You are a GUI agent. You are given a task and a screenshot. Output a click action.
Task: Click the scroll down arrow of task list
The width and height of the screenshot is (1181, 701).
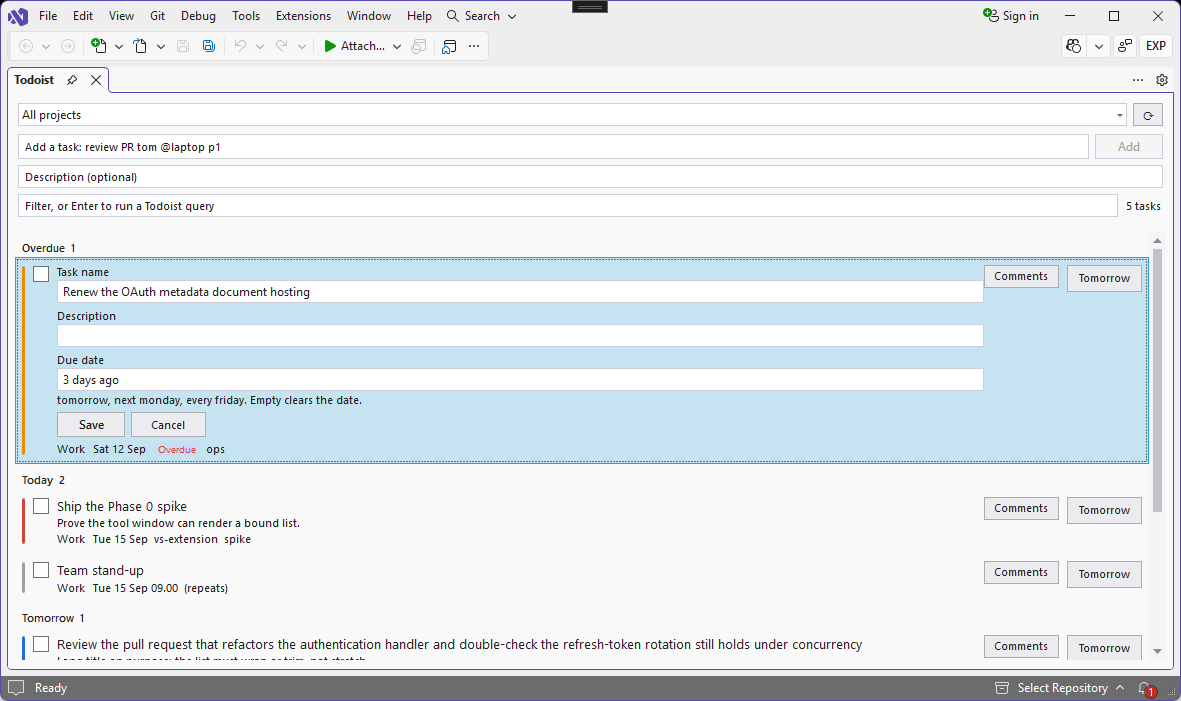(x=1158, y=651)
